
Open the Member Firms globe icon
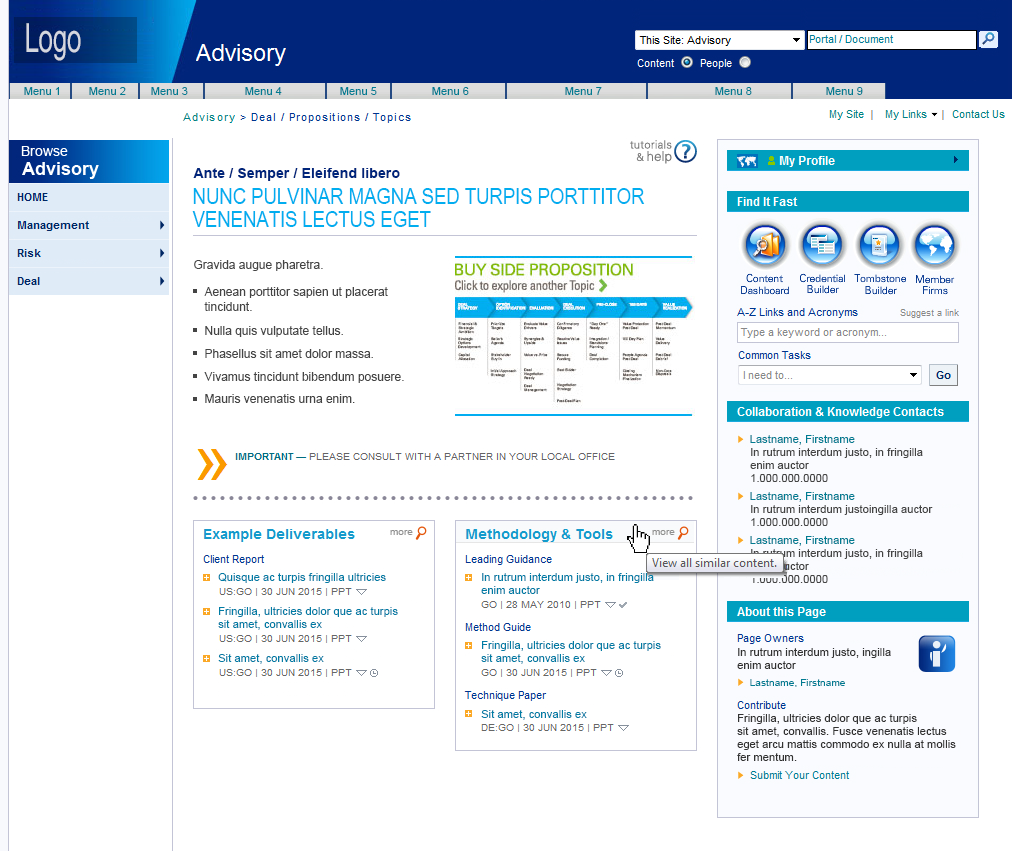point(935,245)
